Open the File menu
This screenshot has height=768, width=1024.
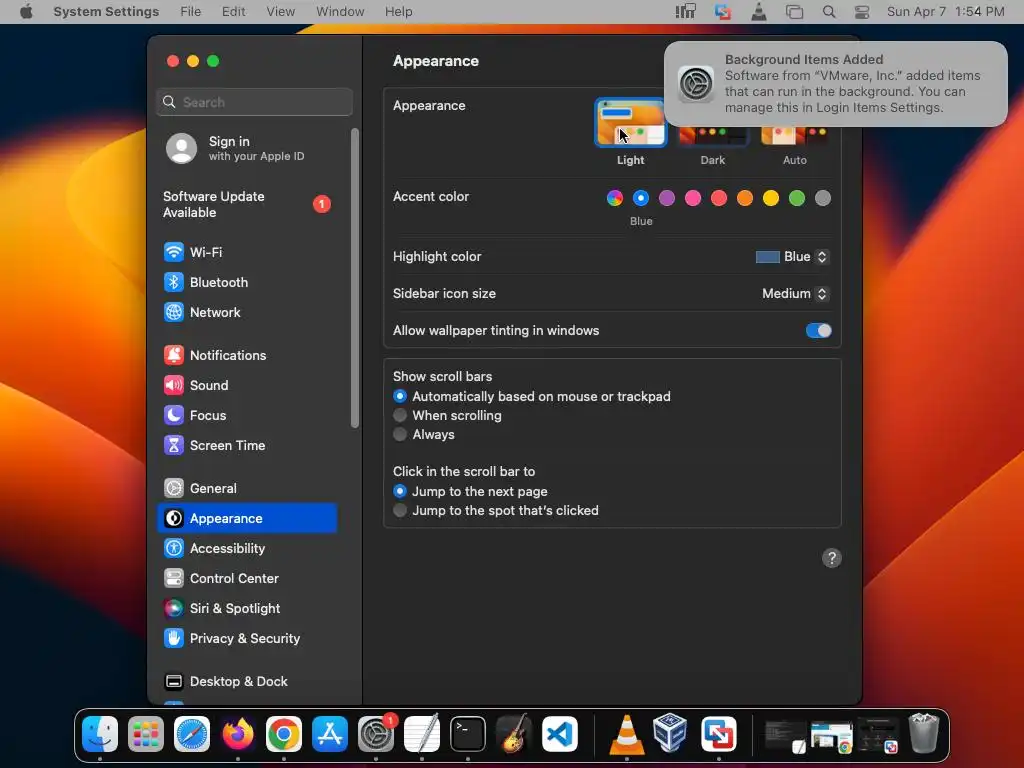pyautogui.click(x=191, y=12)
